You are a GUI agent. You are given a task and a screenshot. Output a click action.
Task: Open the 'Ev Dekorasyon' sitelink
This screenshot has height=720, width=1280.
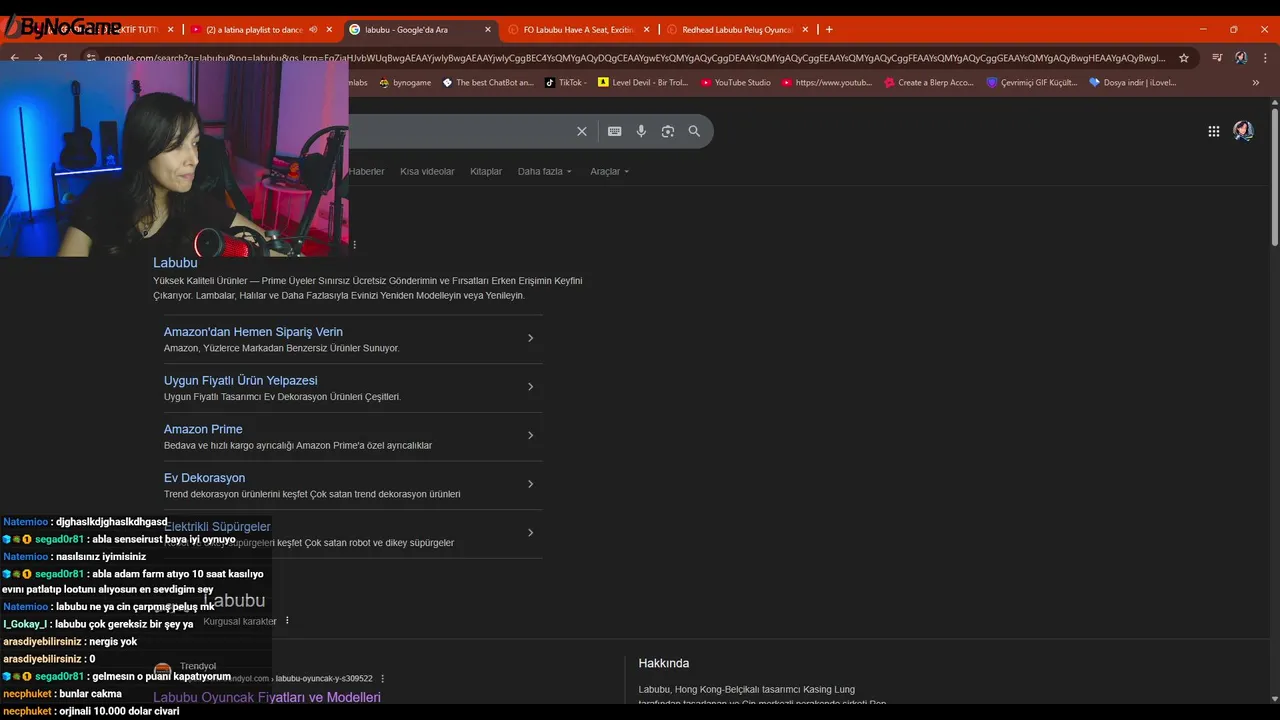204,478
